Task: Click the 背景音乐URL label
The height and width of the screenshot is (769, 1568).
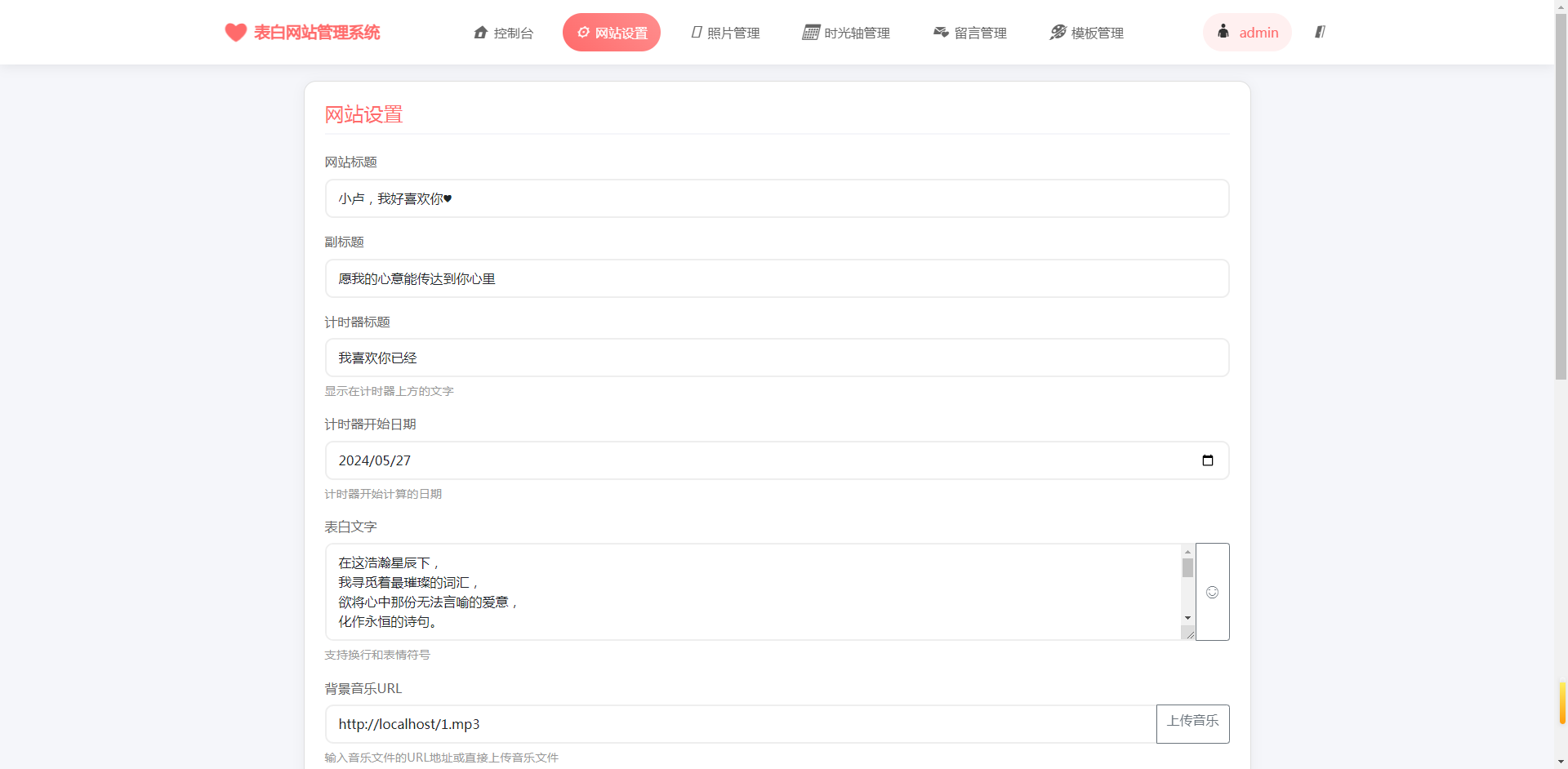Action: (x=363, y=688)
